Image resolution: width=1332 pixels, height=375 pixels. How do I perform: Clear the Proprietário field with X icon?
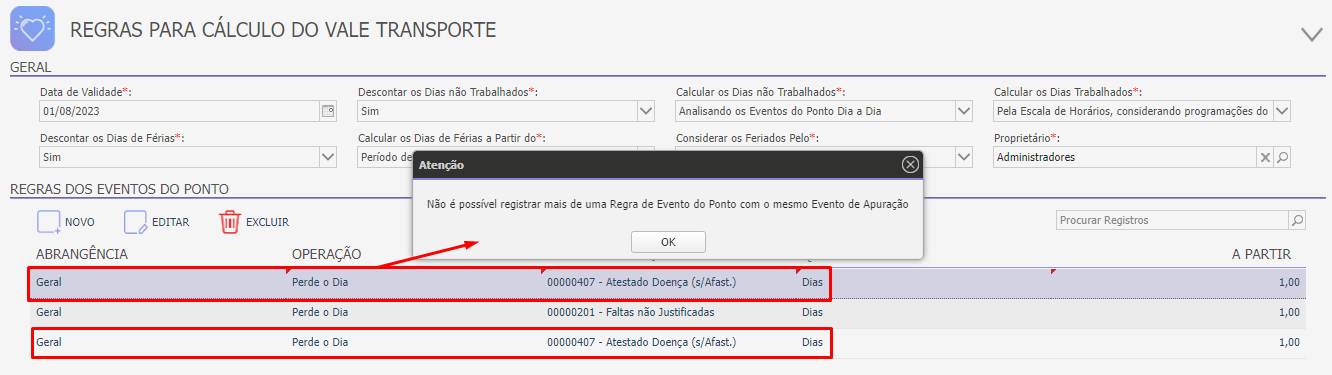click(x=1265, y=157)
